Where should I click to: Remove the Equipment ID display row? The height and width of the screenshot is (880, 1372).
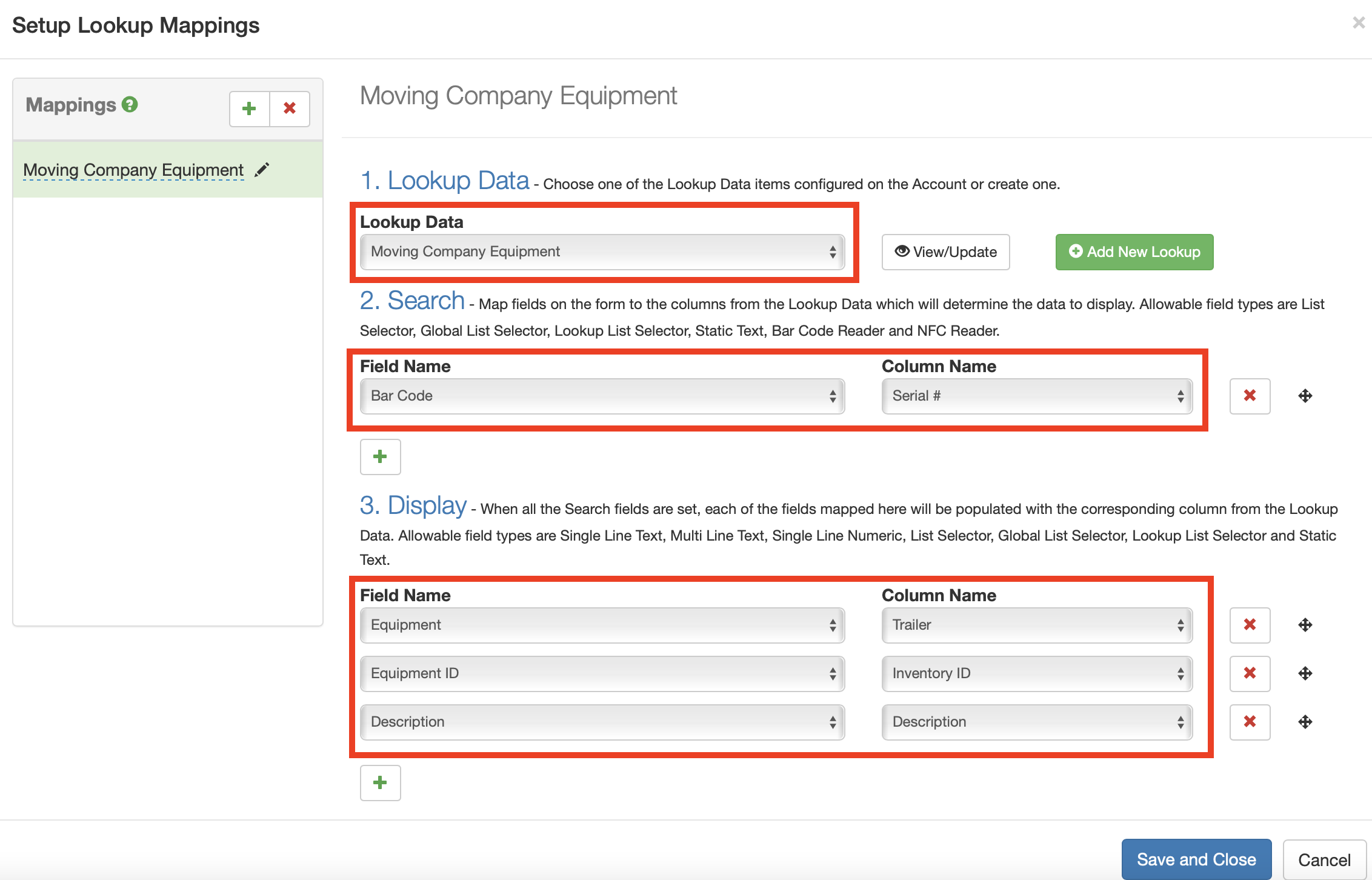click(1250, 673)
